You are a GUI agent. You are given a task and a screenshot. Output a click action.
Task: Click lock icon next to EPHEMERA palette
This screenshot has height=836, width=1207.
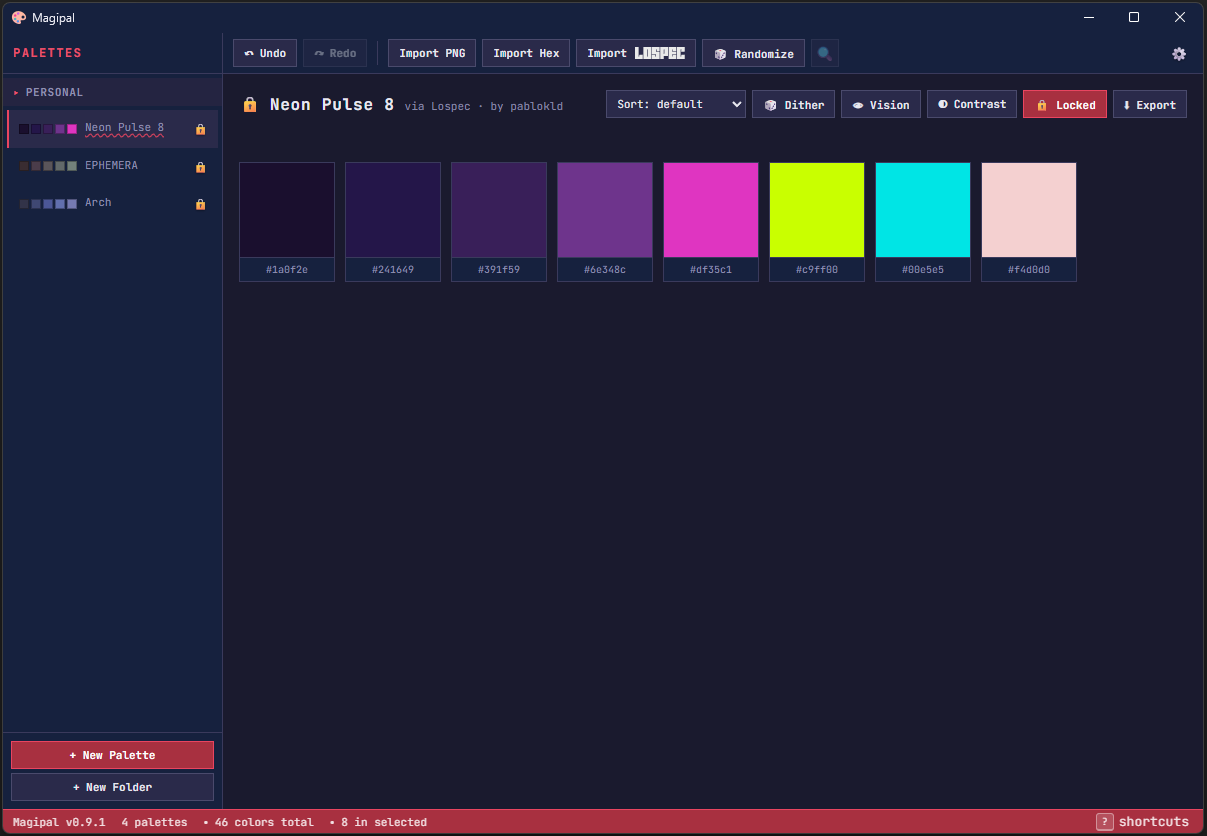tap(200, 167)
